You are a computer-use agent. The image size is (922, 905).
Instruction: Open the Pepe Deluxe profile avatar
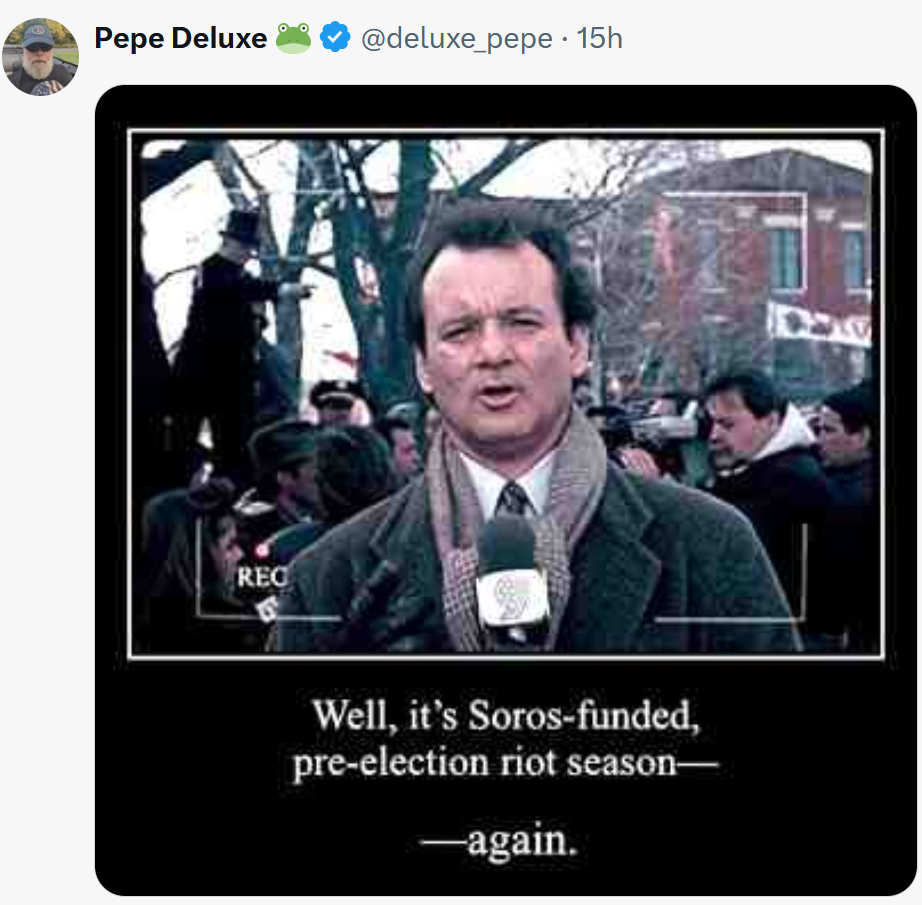pyautogui.click(x=41, y=57)
